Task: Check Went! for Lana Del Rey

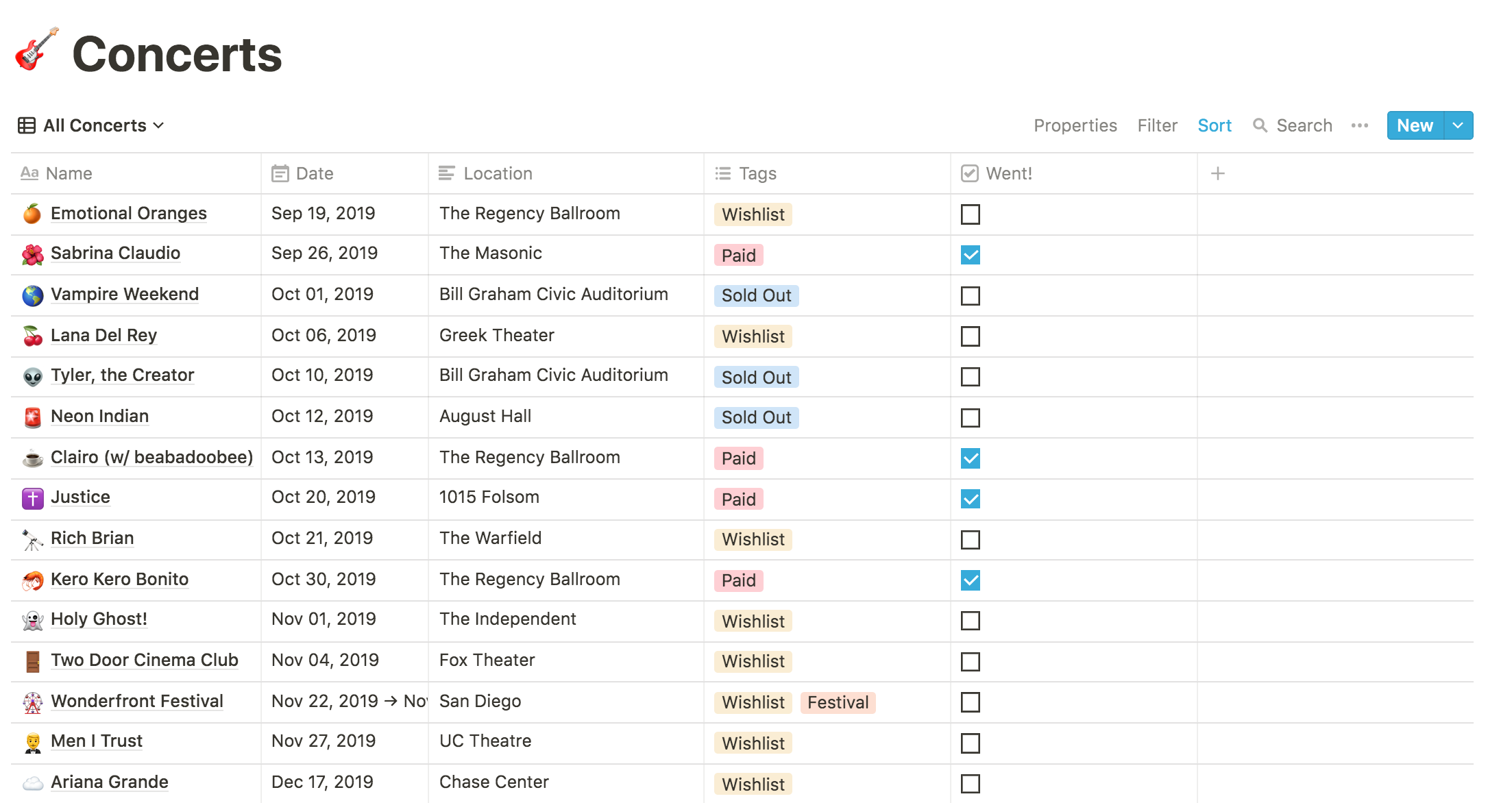Action: (x=971, y=336)
